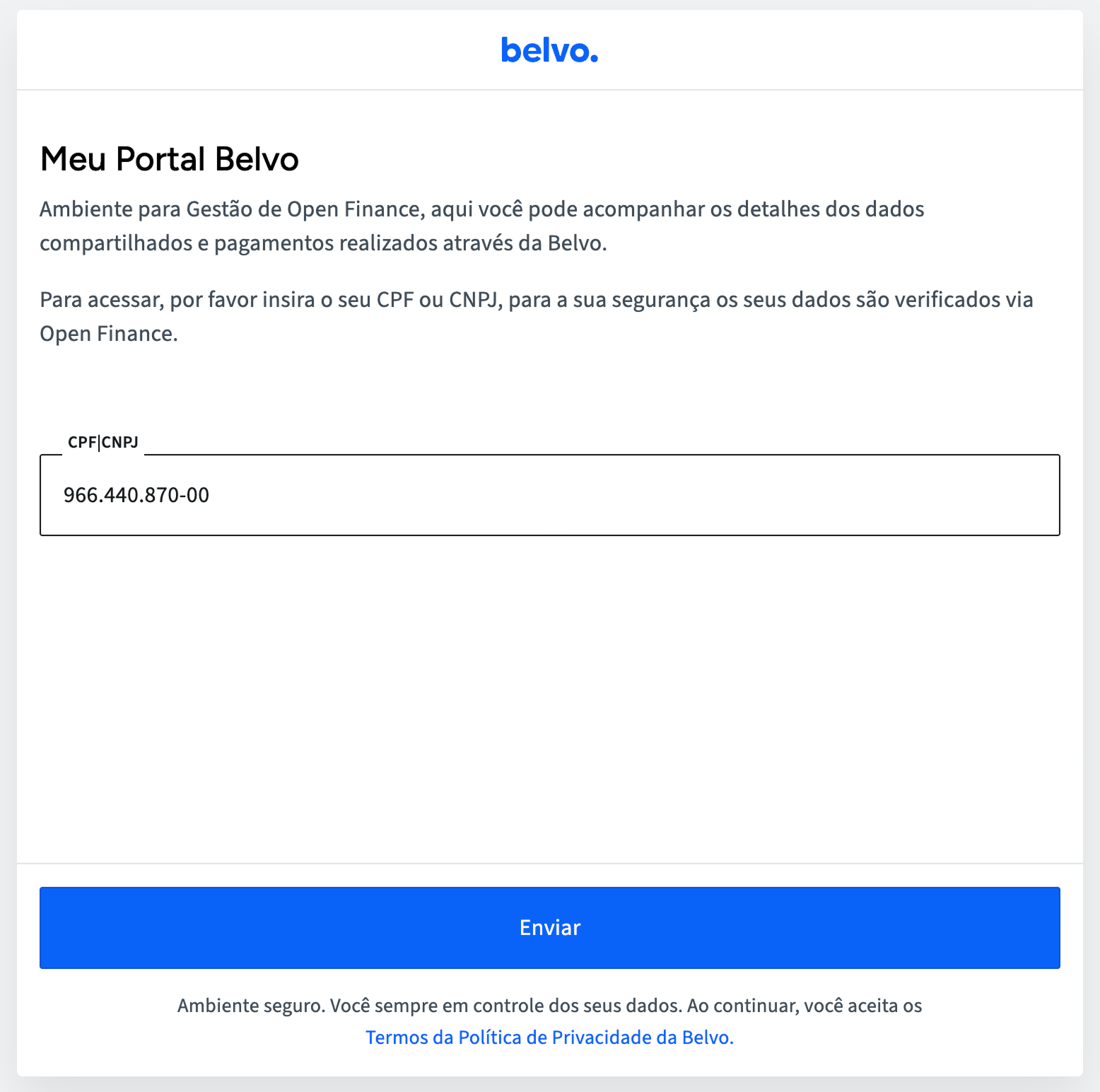Click the word Portal in the page title
Screen dimensions: 1100x1092
(x=160, y=158)
